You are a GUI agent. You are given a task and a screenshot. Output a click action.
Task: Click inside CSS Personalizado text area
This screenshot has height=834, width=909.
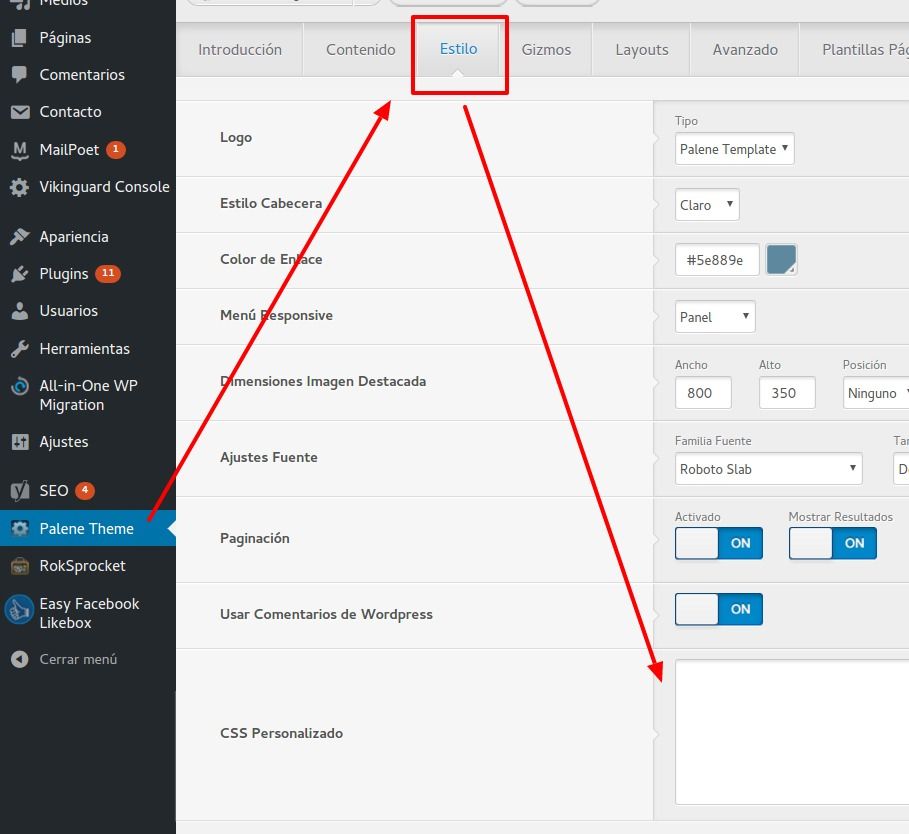click(792, 732)
